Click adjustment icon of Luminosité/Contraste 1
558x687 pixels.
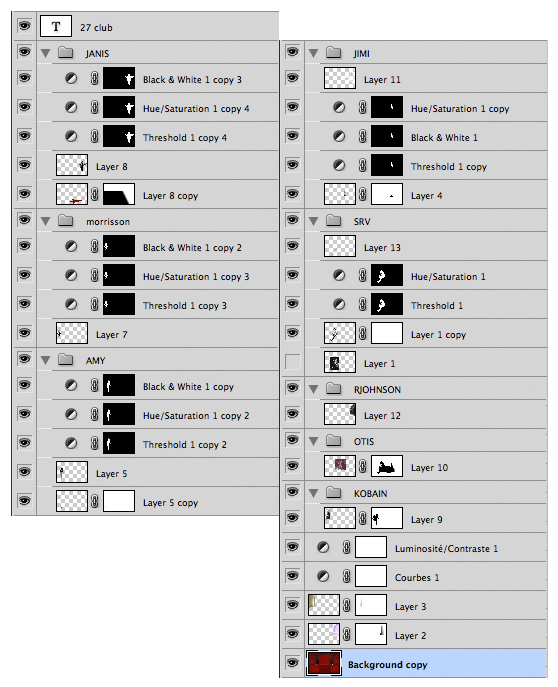323,547
